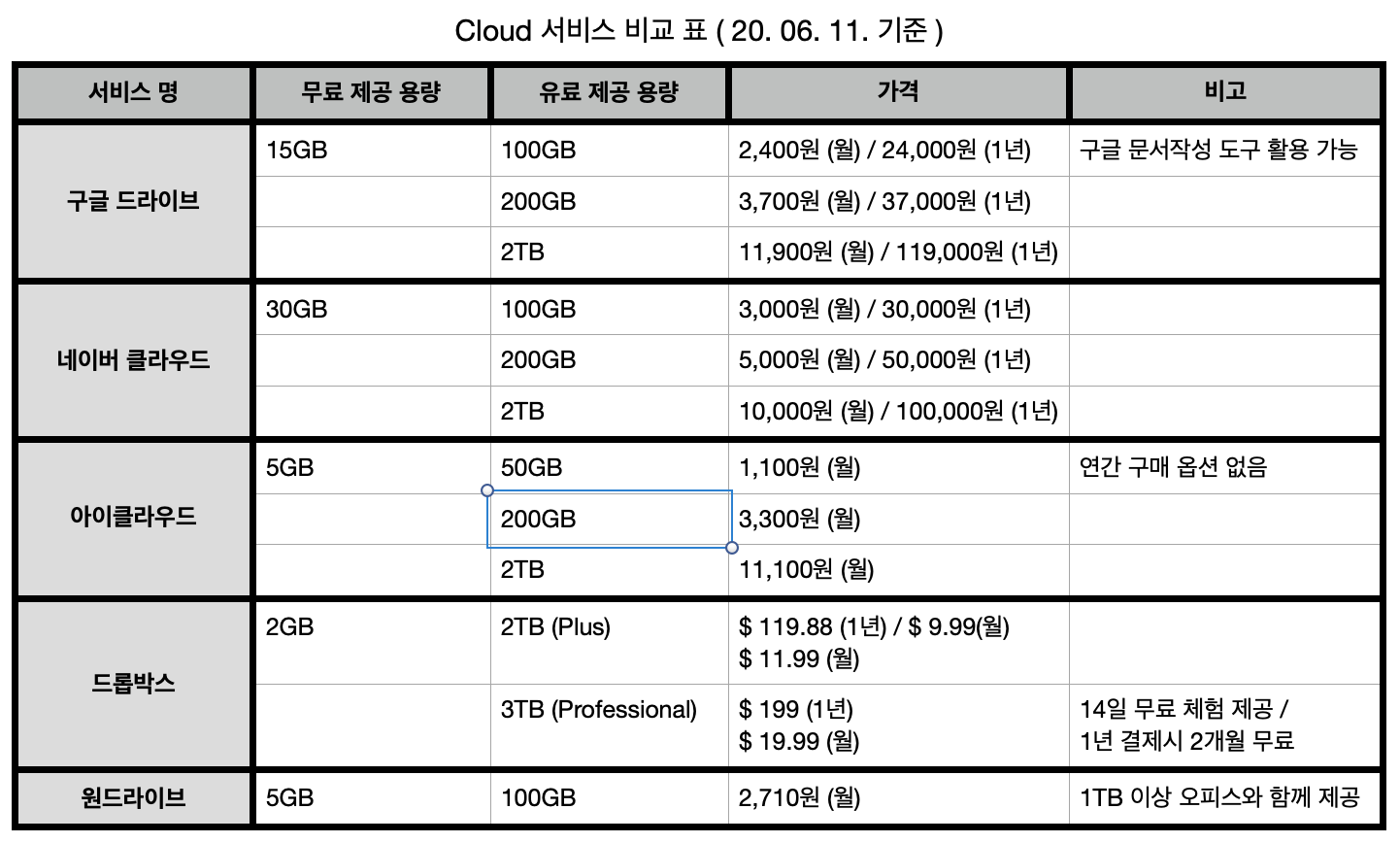Select the '유료 제공 용량' header cell
The image size is (1400, 843).
(x=609, y=92)
